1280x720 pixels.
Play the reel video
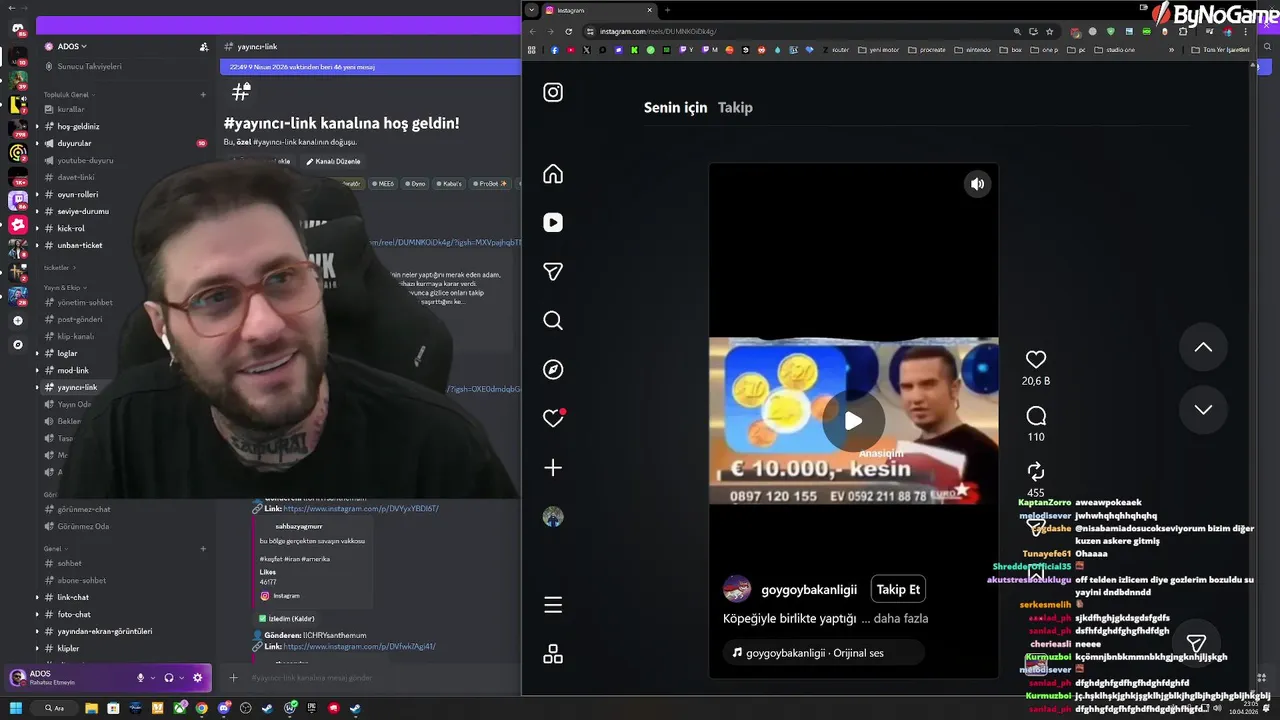(853, 421)
